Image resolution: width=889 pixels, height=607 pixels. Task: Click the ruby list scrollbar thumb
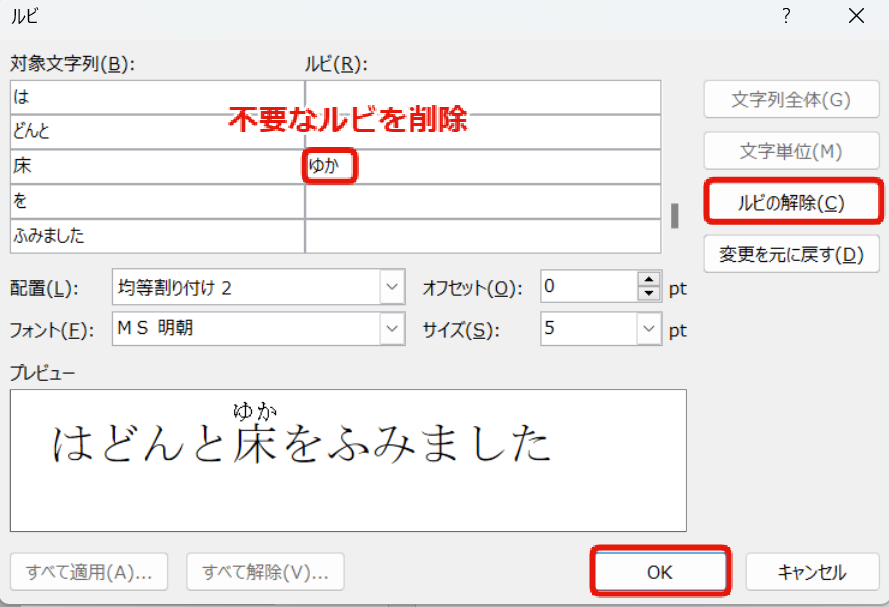[x=674, y=215]
